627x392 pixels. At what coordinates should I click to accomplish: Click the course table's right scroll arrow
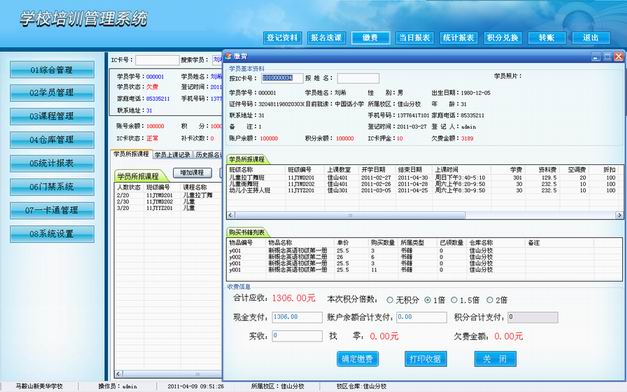[x=619, y=215]
